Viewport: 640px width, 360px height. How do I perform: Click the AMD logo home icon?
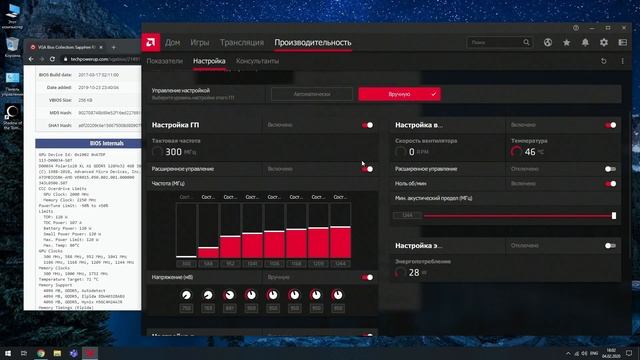(x=151, y=42)
